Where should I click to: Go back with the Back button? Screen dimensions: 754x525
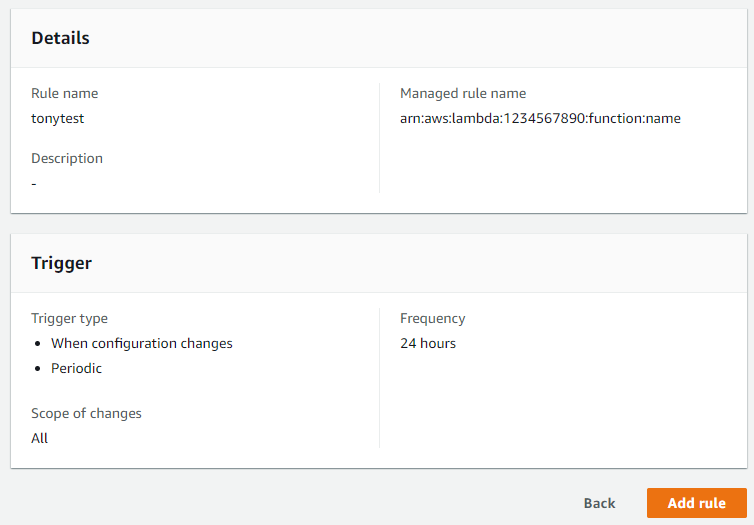[x=599, y=503]
